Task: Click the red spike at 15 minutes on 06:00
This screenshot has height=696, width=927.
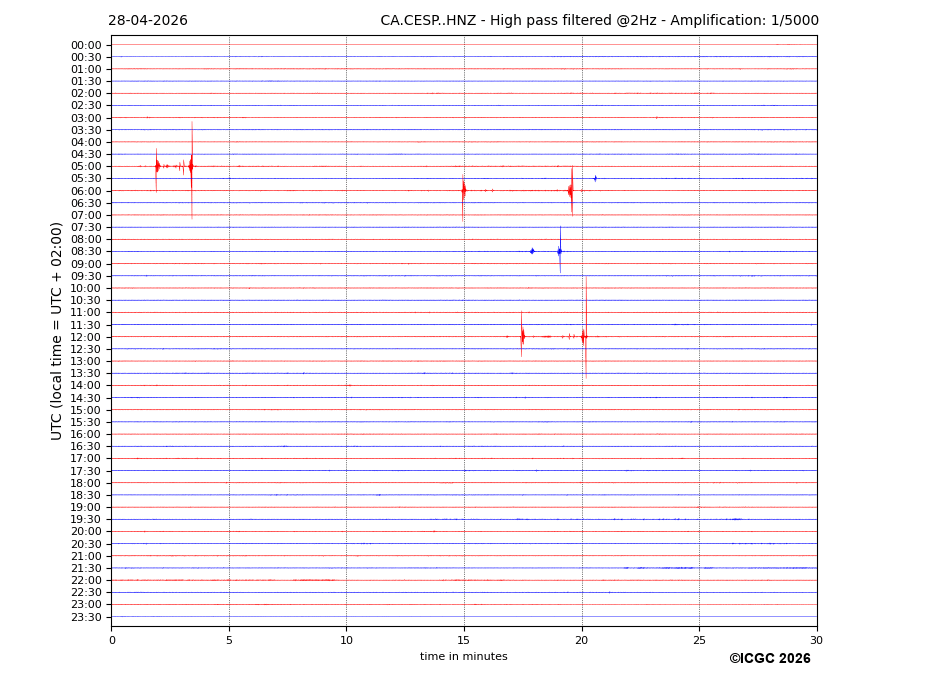Action: tap(464, 197)
